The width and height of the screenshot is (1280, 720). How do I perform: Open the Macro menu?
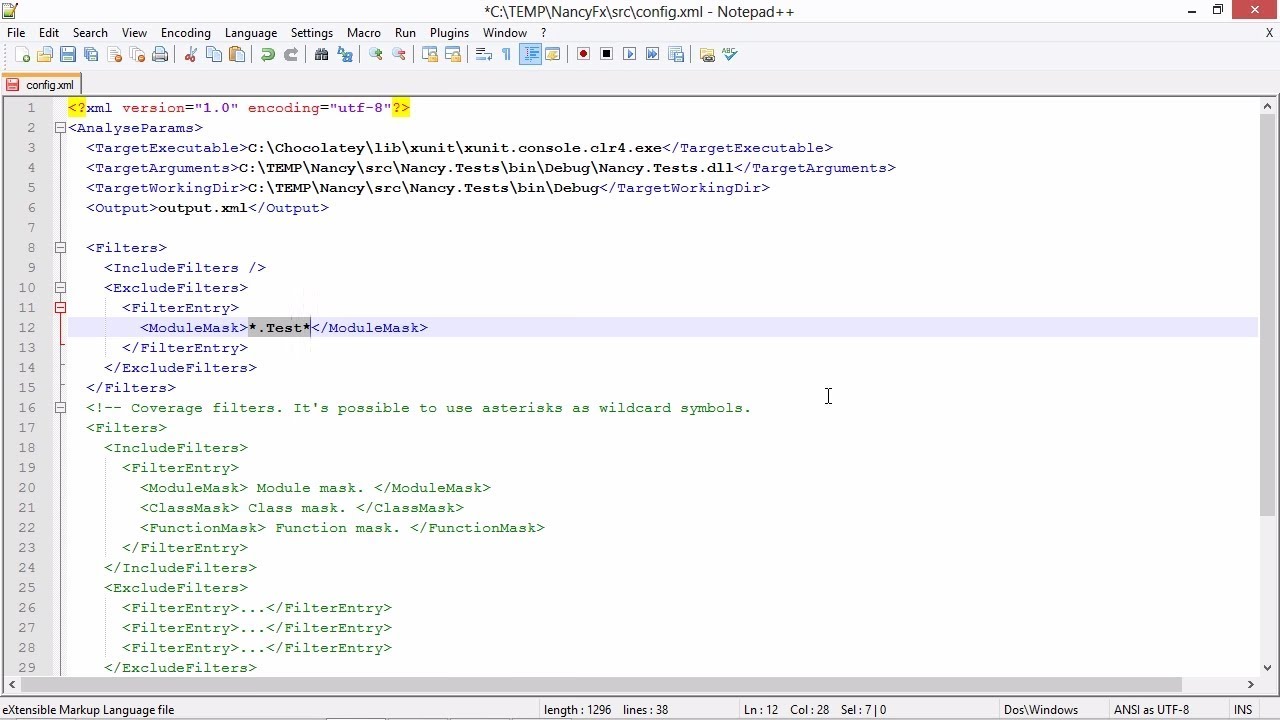tap(364, 33)
